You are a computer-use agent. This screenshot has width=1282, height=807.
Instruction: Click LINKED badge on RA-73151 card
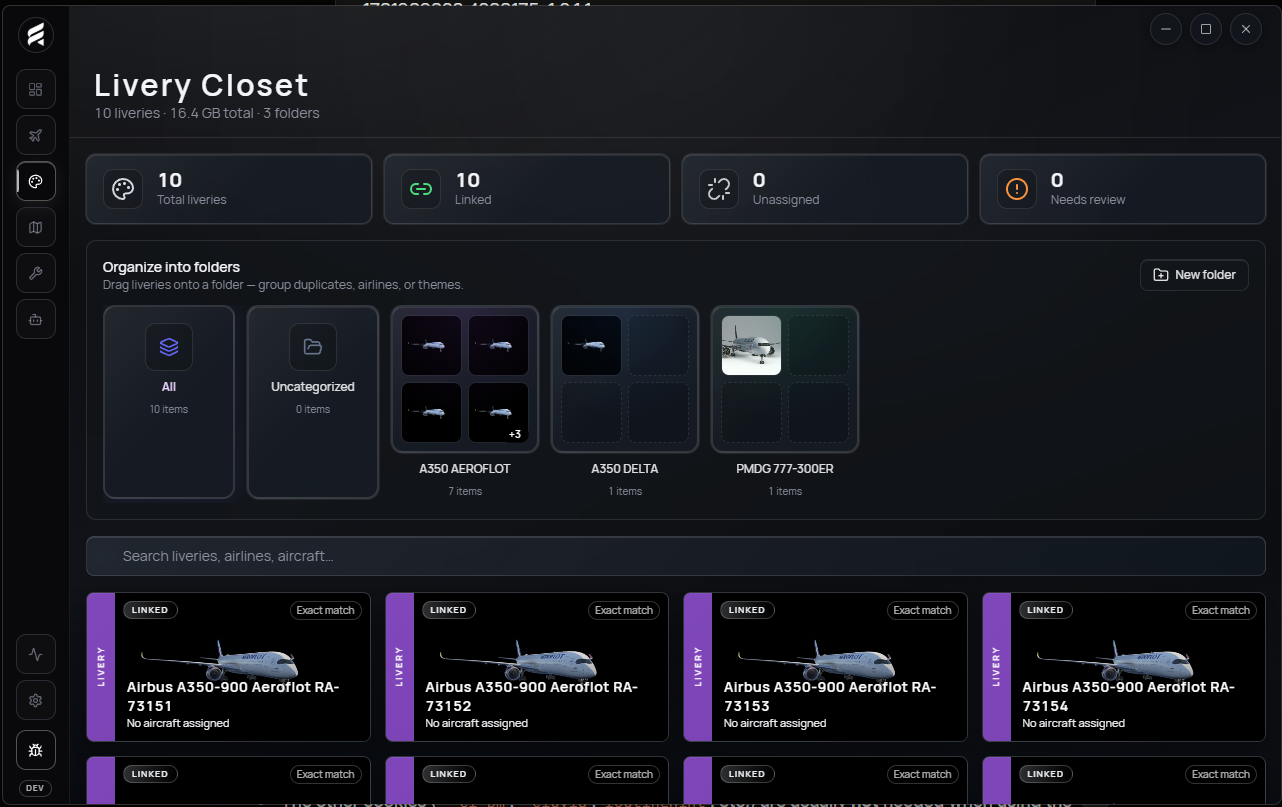pyautogui.click(x=150, y=610)
